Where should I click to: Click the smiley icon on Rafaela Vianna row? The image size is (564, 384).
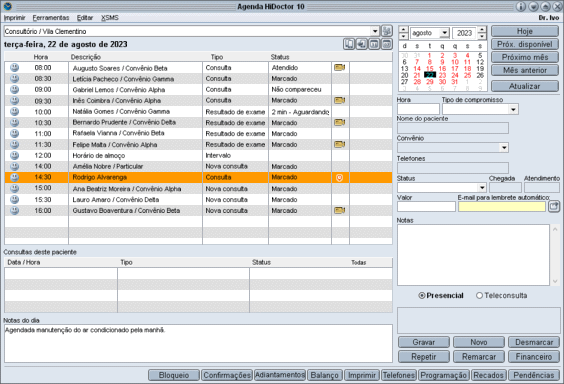pyautogui.click(x=14, y=133)
